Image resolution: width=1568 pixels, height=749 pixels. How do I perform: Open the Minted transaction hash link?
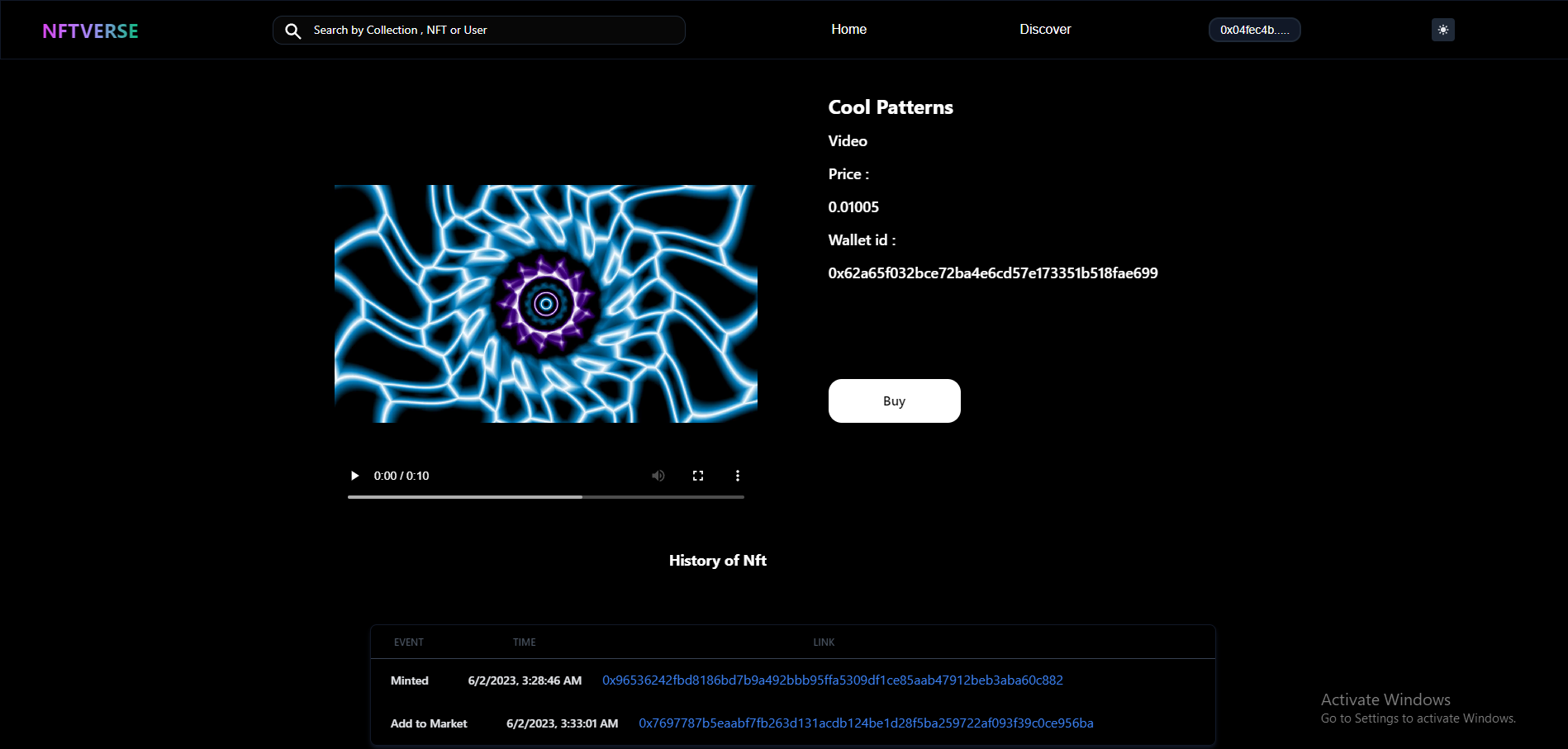(x=832, y=680)
